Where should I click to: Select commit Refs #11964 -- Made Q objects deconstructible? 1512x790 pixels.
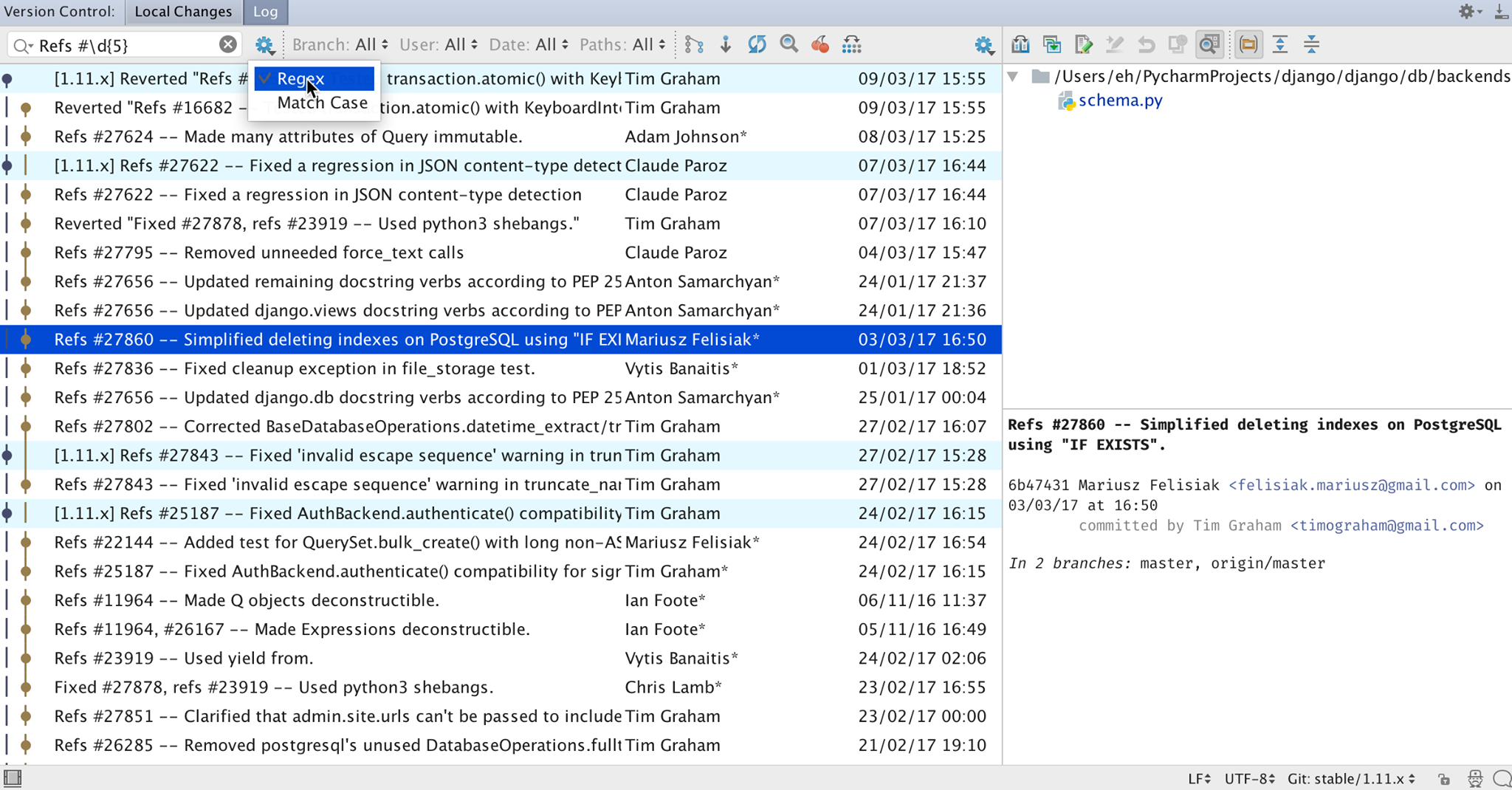coord(501,600)
